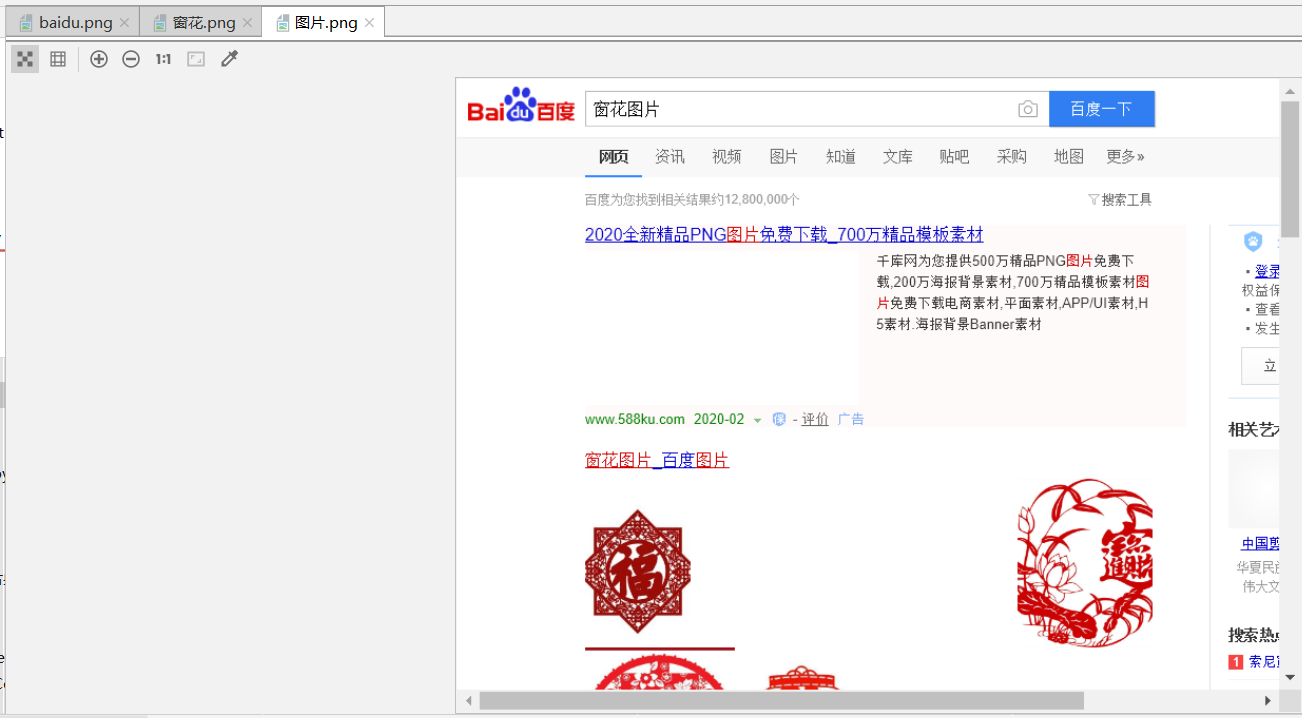Click the 百度一下 search button

click(x=1102, y=108)
